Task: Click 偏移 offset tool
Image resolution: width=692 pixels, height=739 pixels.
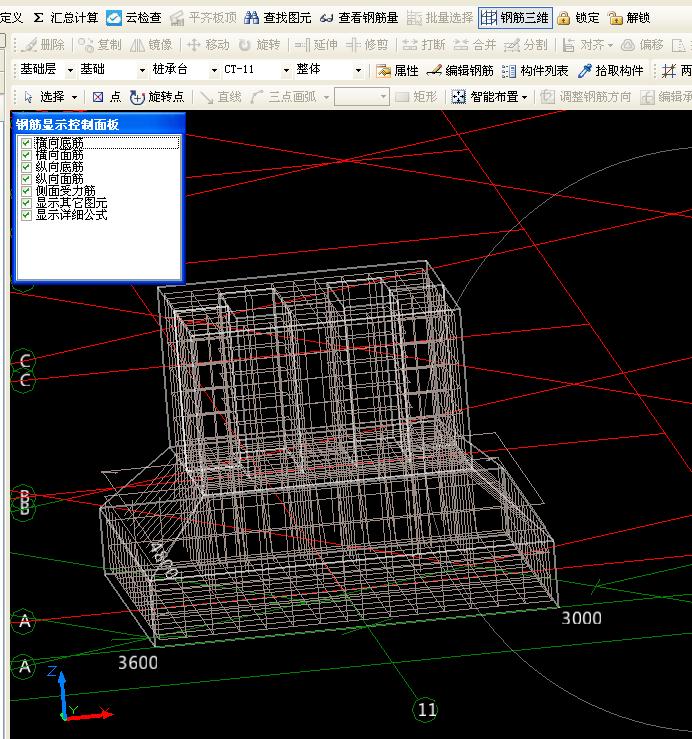Action: click(x=642, y=45)
